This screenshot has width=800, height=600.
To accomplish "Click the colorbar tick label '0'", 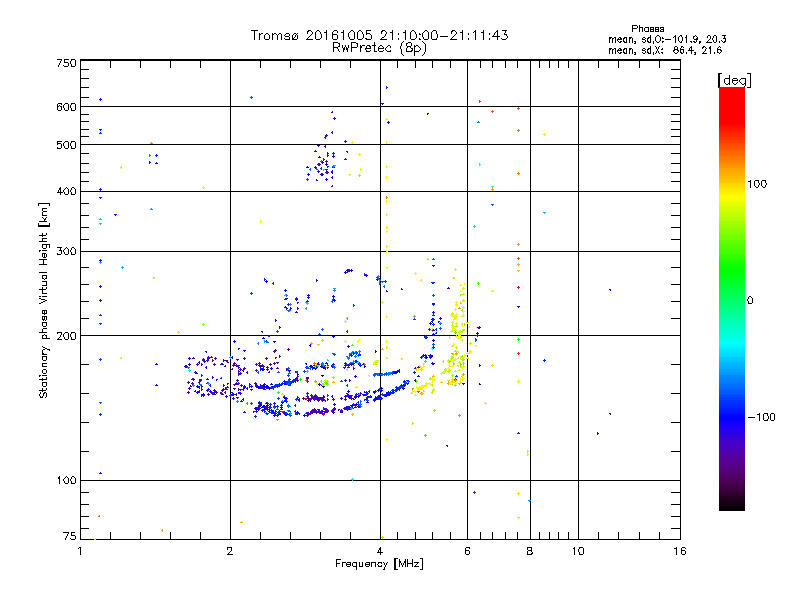I will (750, 301).
